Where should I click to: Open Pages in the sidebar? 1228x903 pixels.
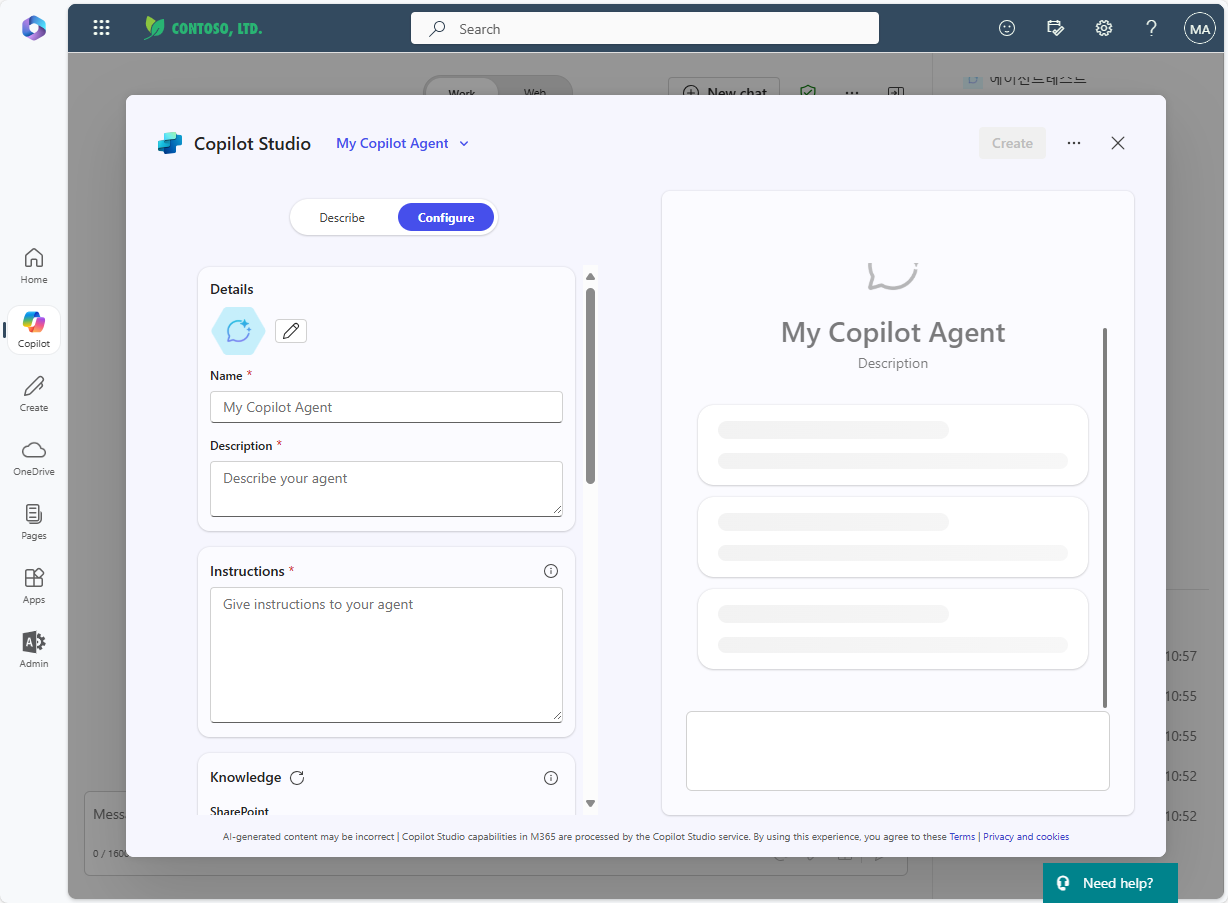pyautogui.click(x=34, y=522)
